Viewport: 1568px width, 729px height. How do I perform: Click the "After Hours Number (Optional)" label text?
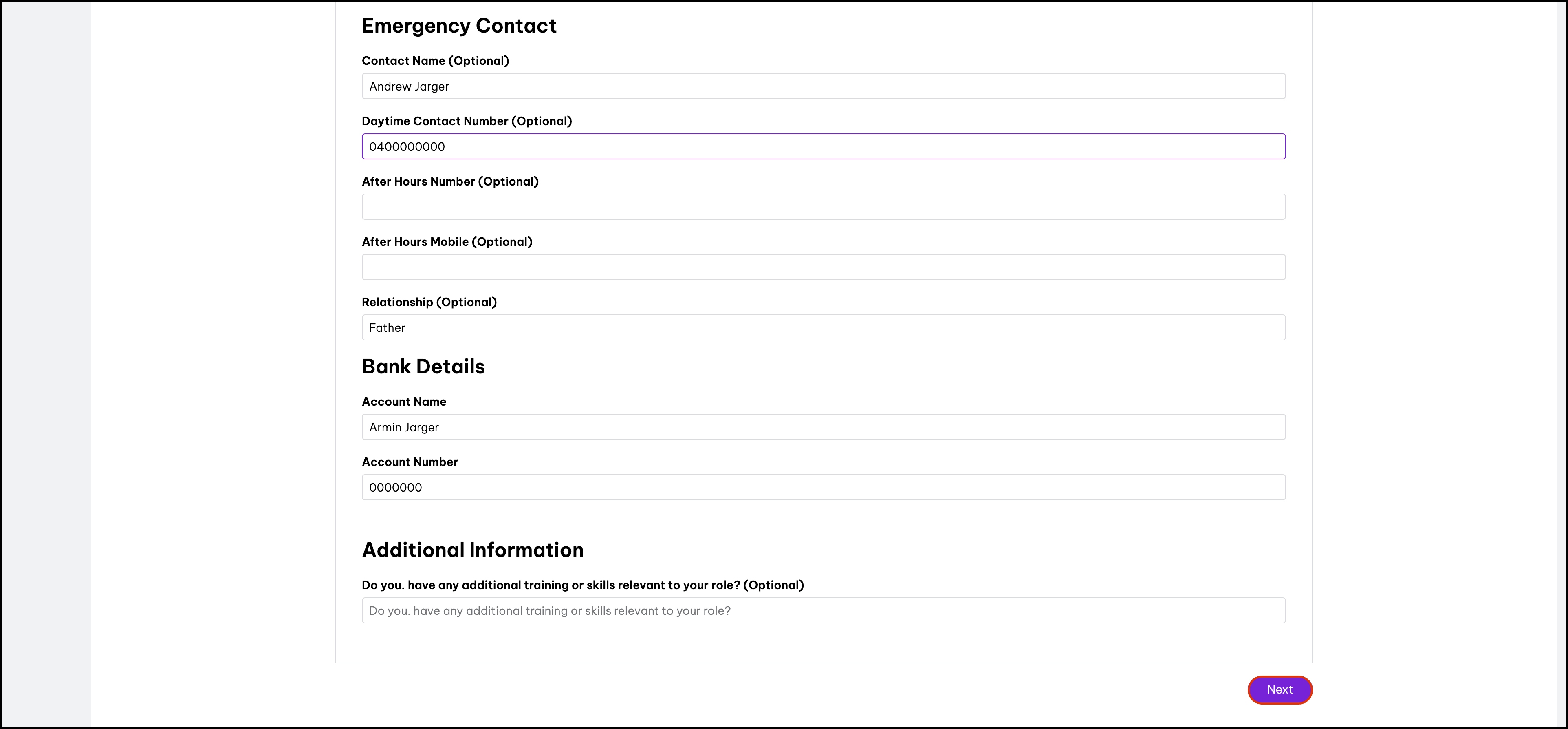[450, 181]
